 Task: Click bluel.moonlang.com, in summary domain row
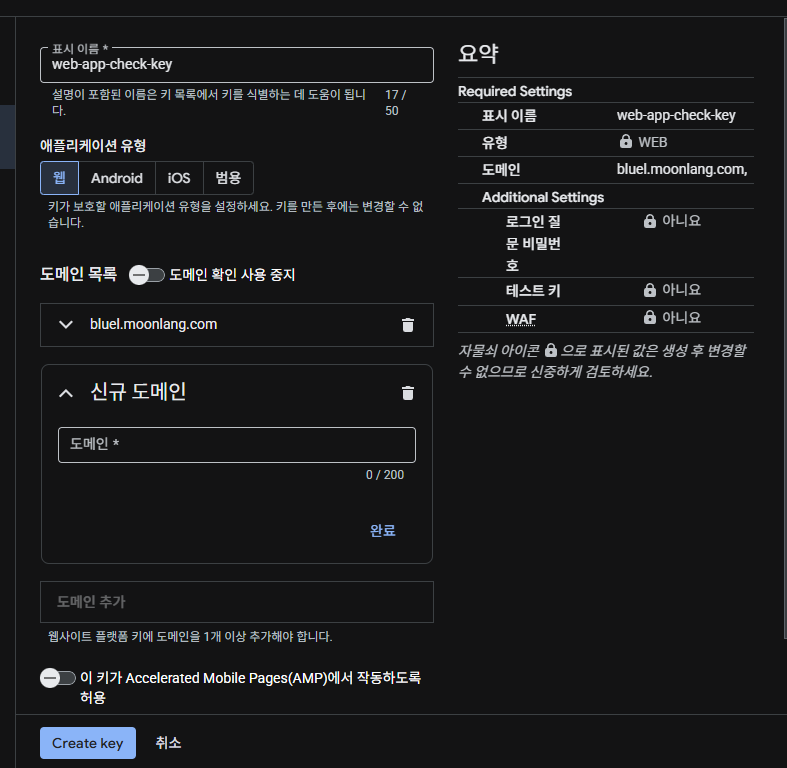pos(682,170)
